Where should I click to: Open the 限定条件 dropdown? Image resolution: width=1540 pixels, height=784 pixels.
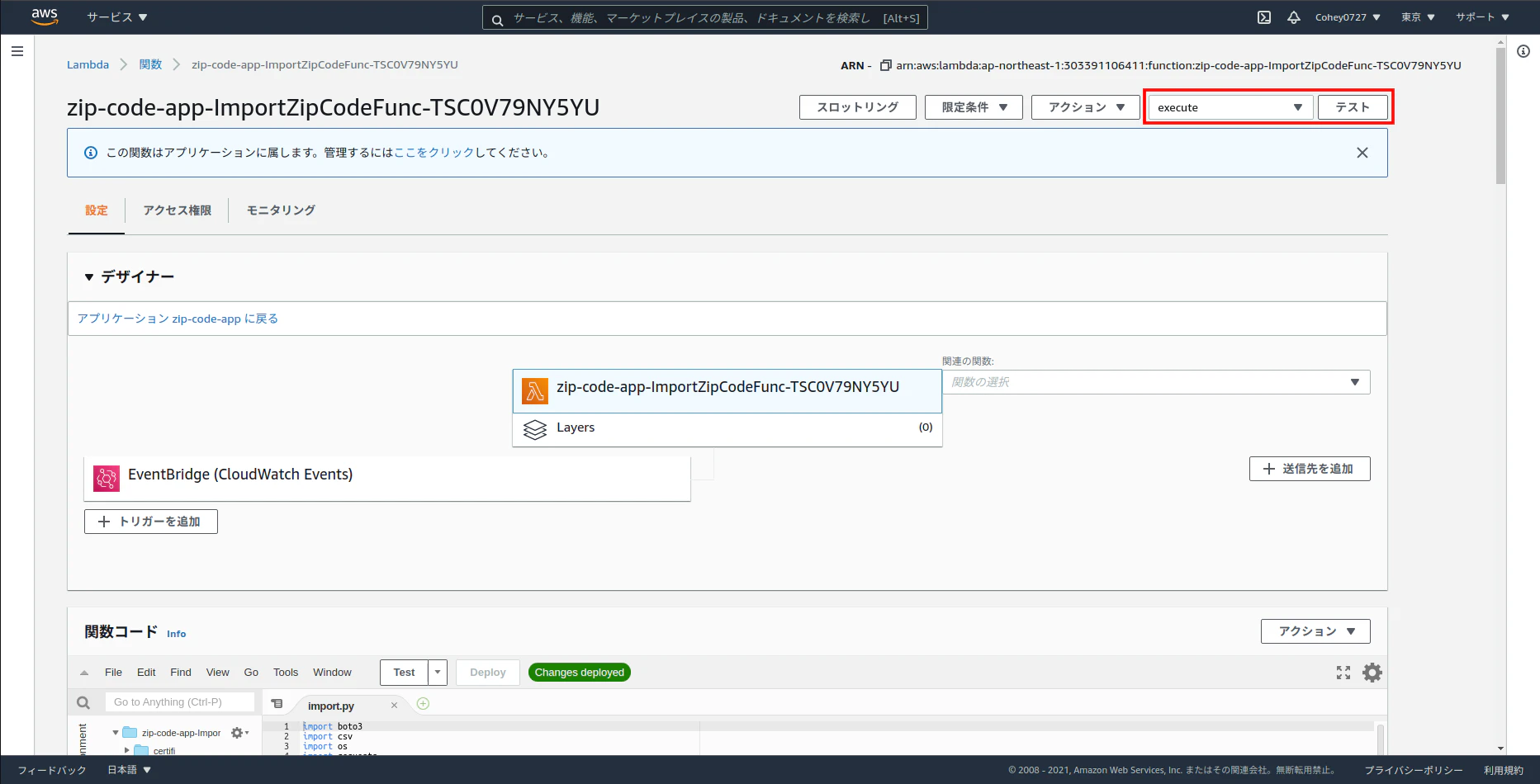tap(974, 107)
